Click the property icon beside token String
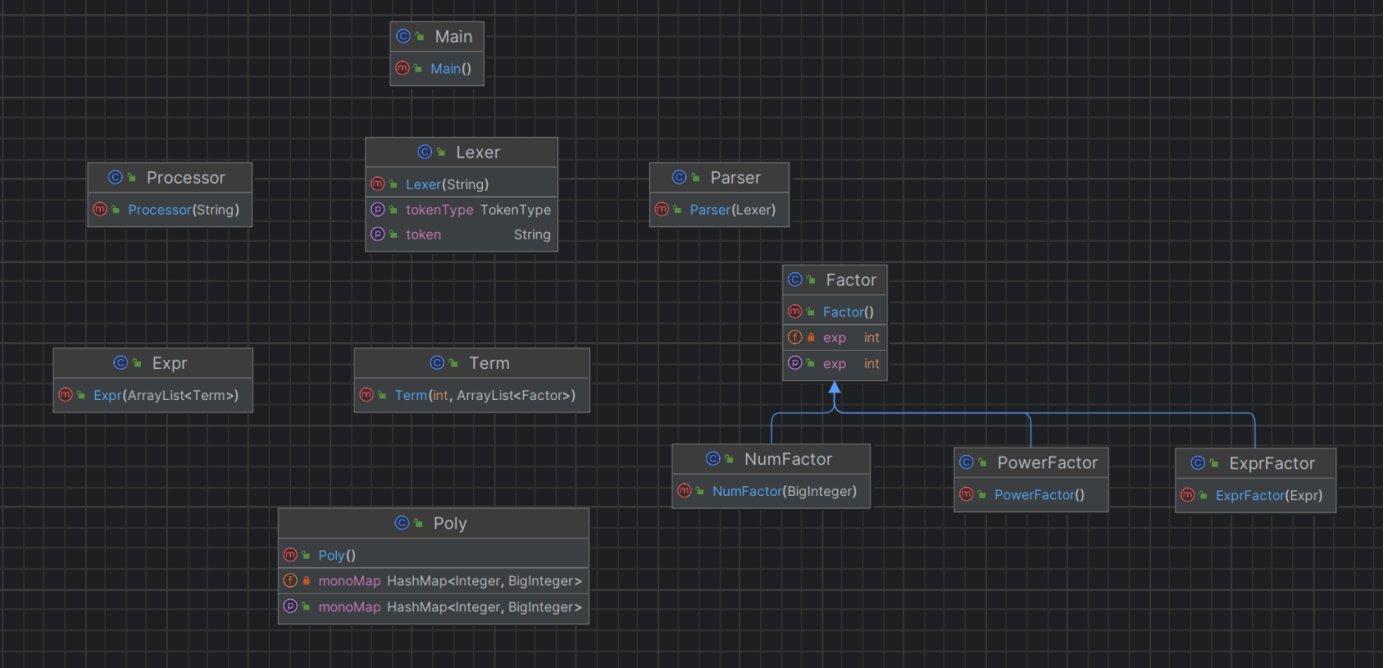Image resolution: width=1384 pixels, height=668 pixels. click(x=377, y=235)
